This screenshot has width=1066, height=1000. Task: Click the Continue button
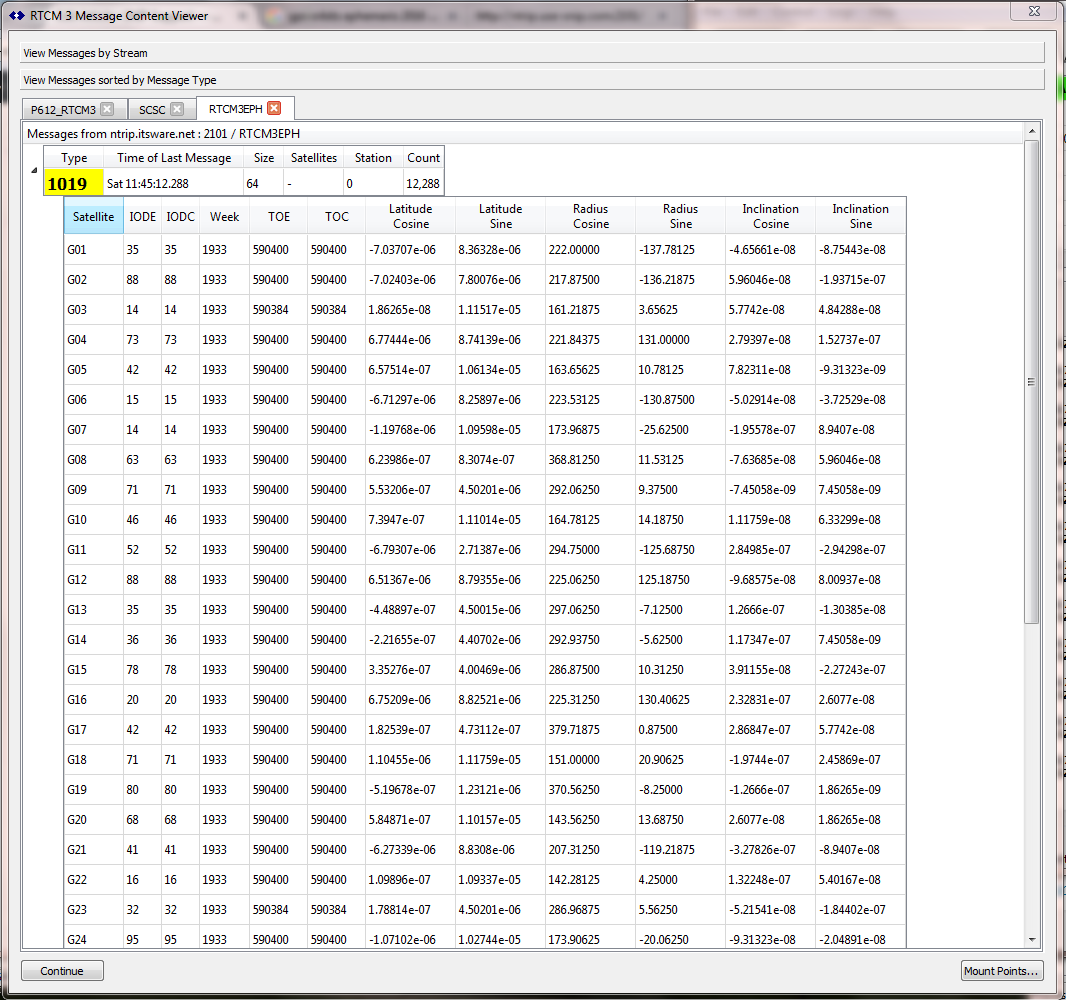click(62, 971)
